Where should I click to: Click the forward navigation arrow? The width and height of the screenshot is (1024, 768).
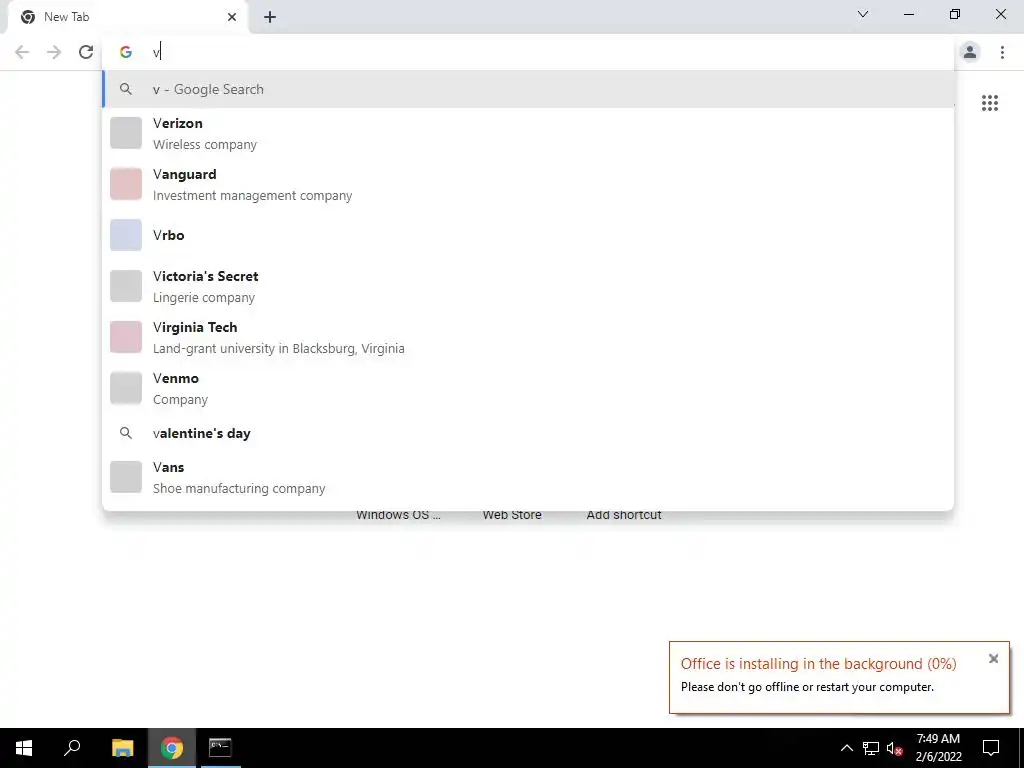pos(54,52)
